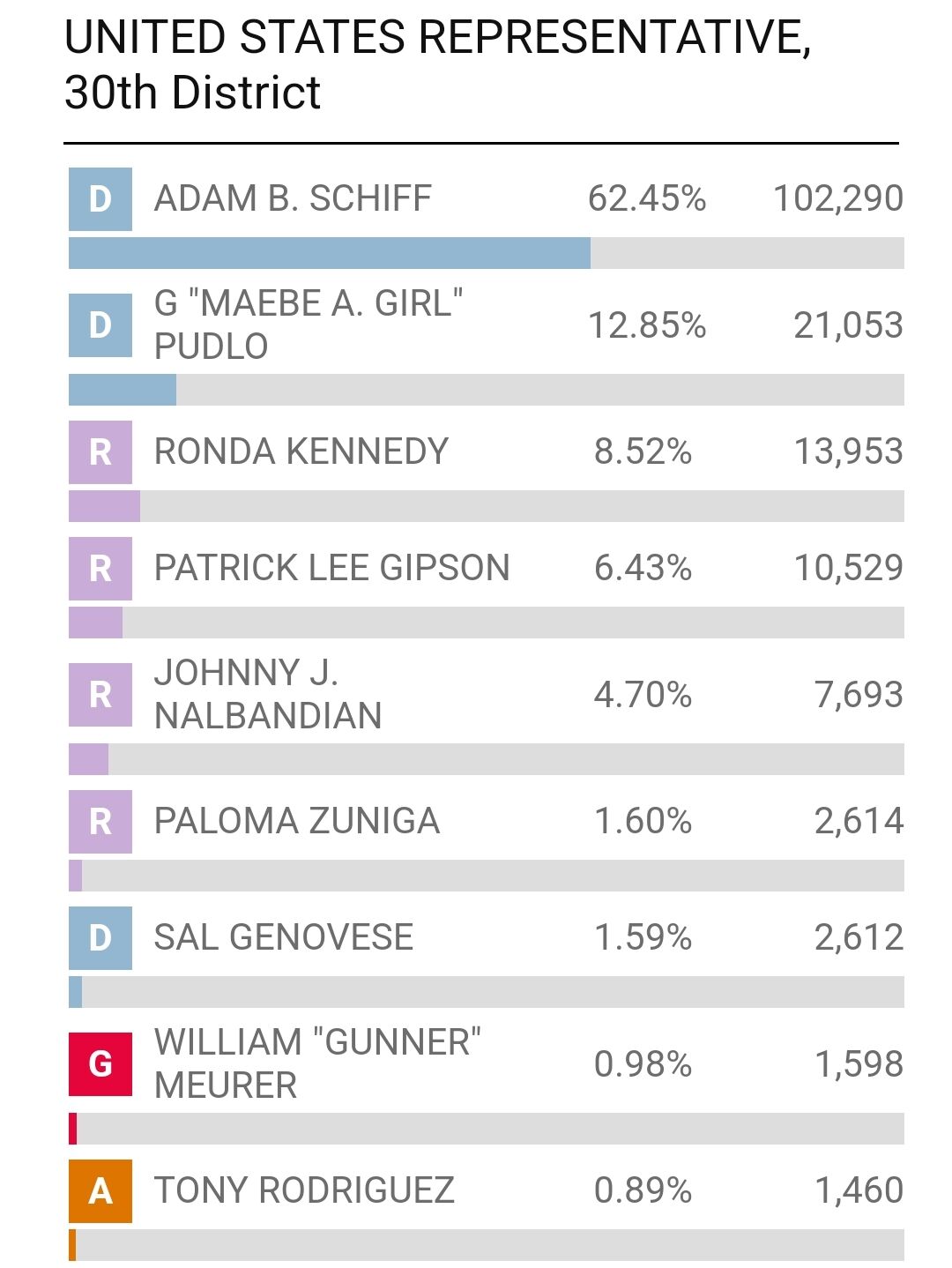Tap the R party badge next to Paloma Zuniga
Viewport: 952px width, 1268px height.
[100, 822]
